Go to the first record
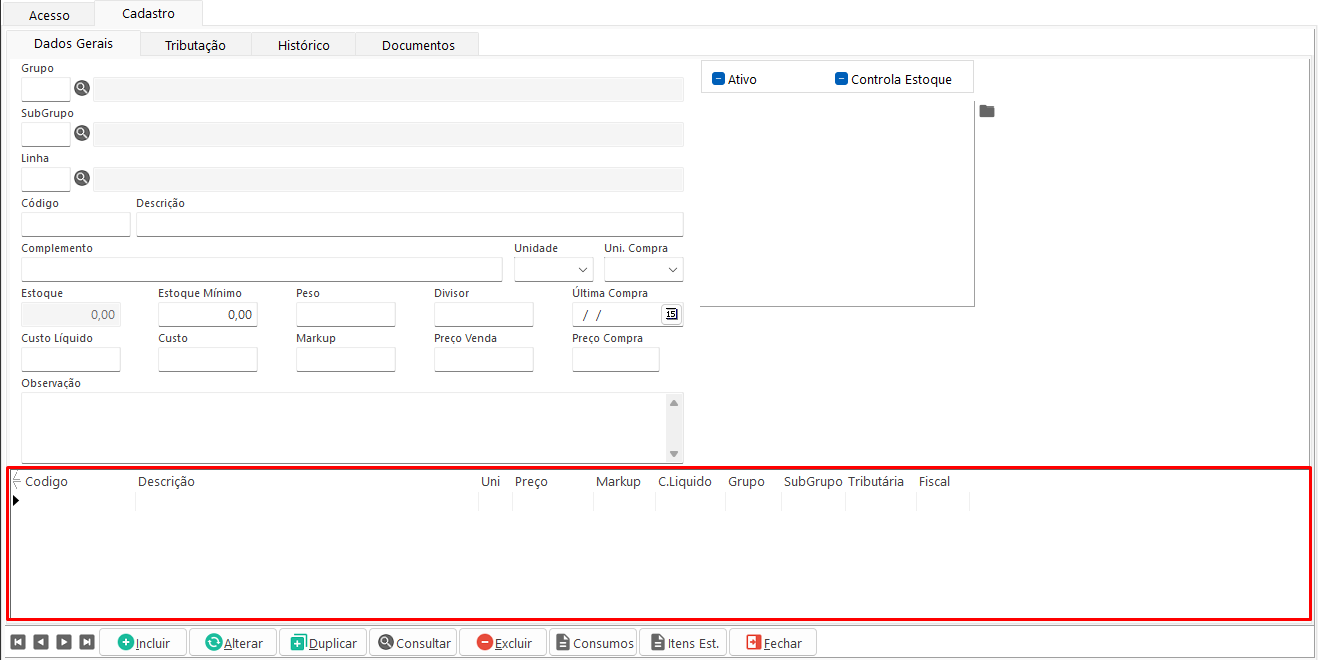The image size is (1318, 660). 18,642
